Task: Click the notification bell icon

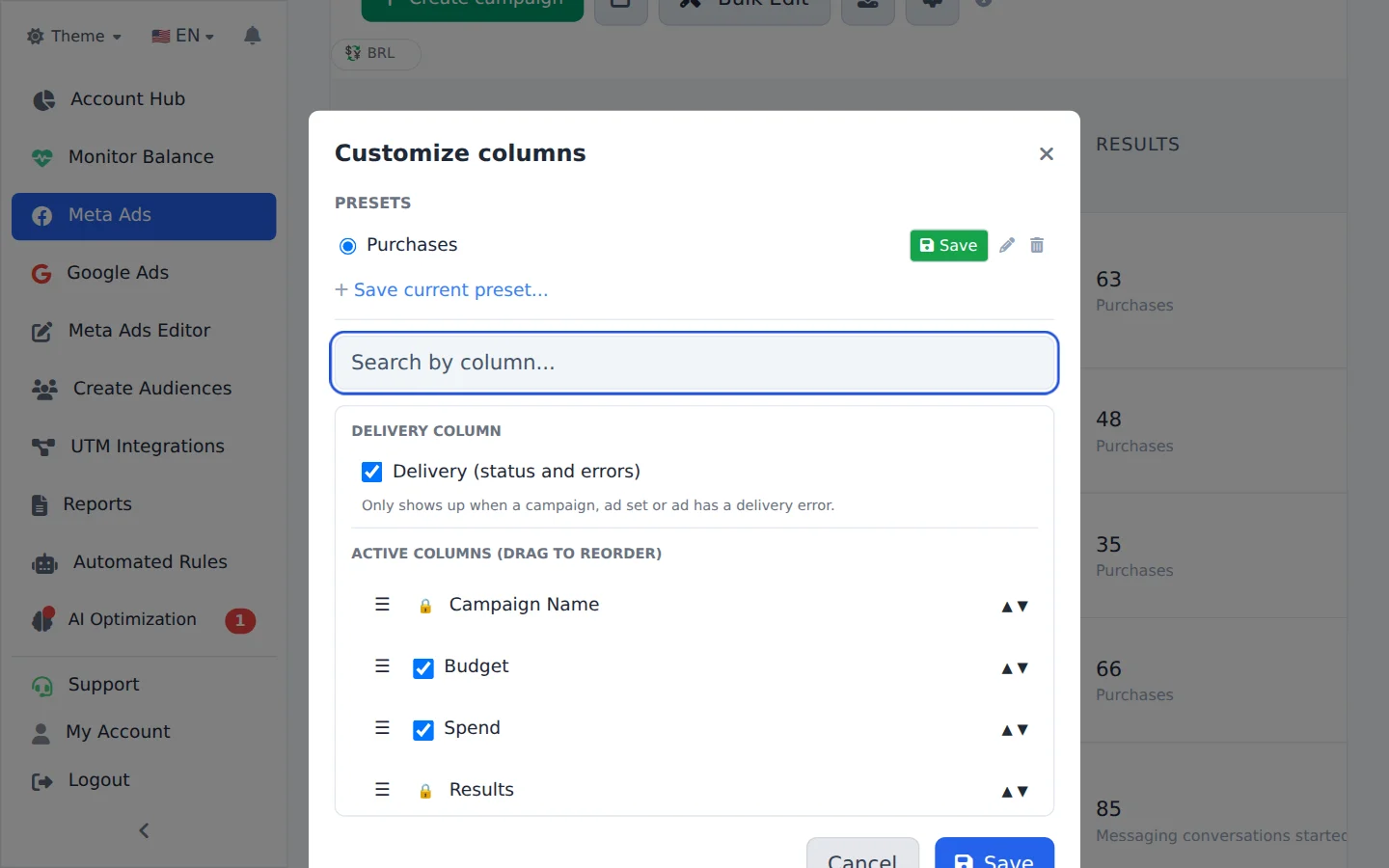Action: click(253, 36)
